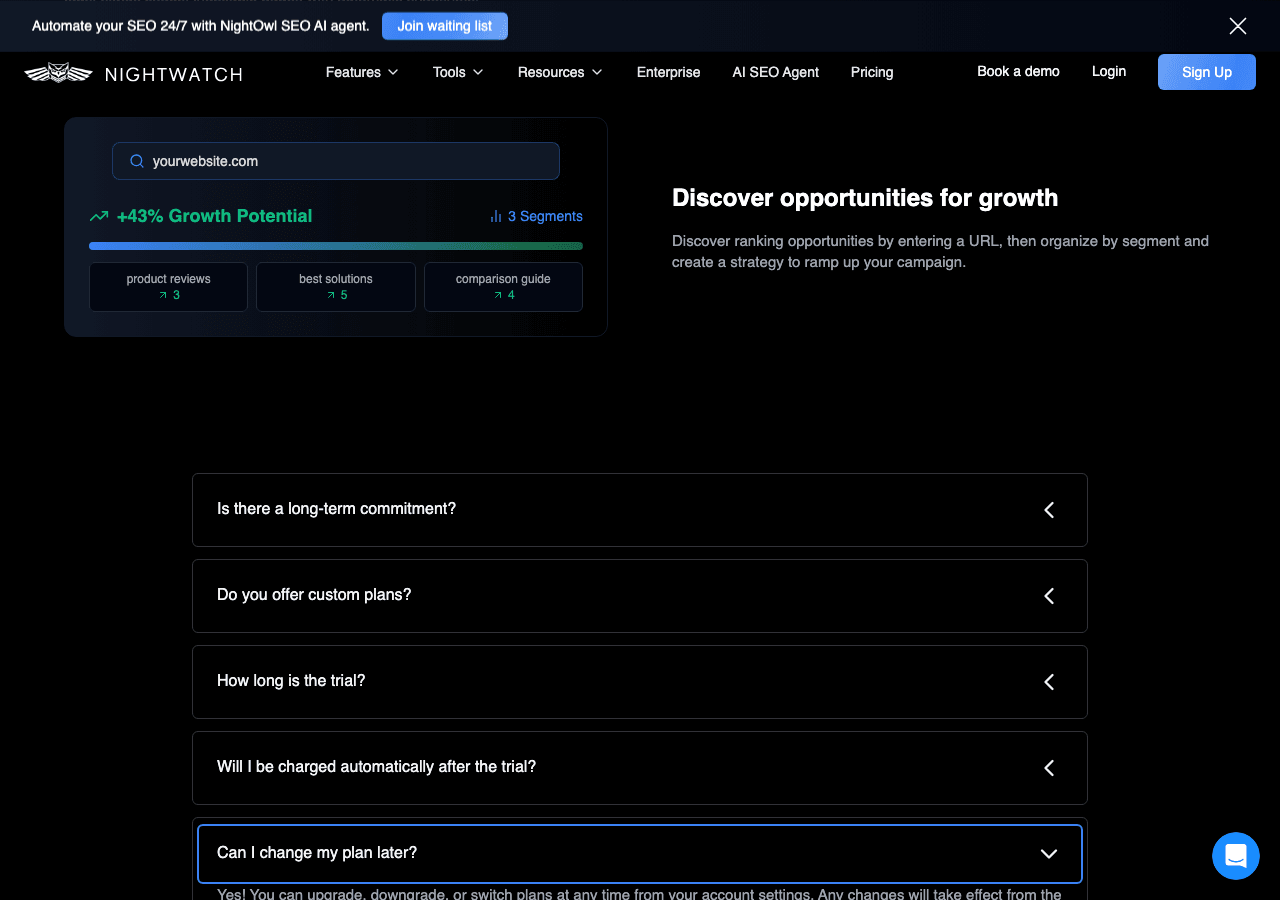Open the Tools menu
The width and height of the screenshot is (1280, 900).
pyautogui.click(x=458, y=72)
